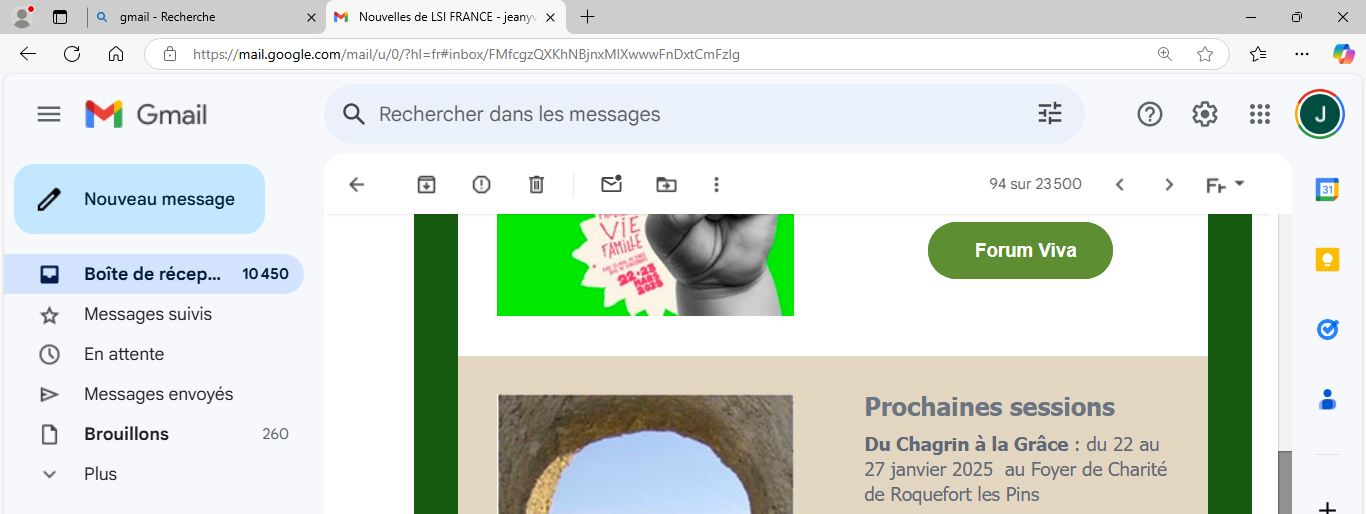Open browser Favorites list

click(x=1258, y=54)
